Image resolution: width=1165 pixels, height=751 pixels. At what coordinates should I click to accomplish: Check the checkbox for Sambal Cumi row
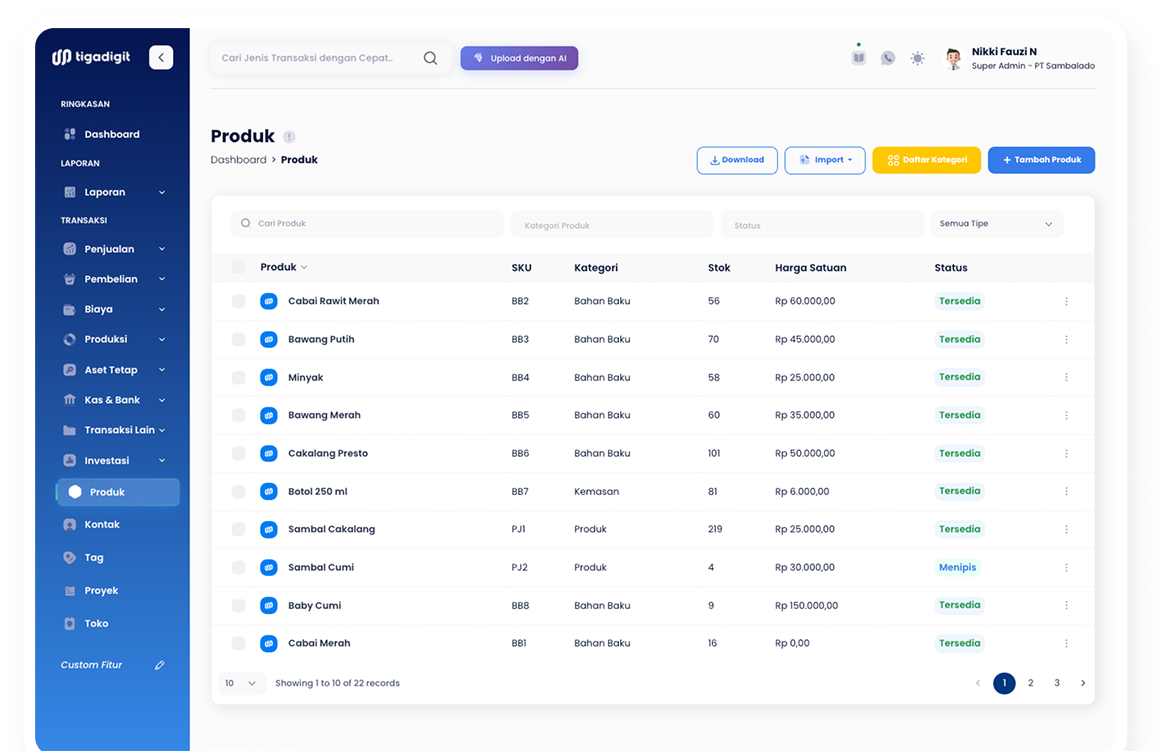pyautogui.click(x=238, y=567)
